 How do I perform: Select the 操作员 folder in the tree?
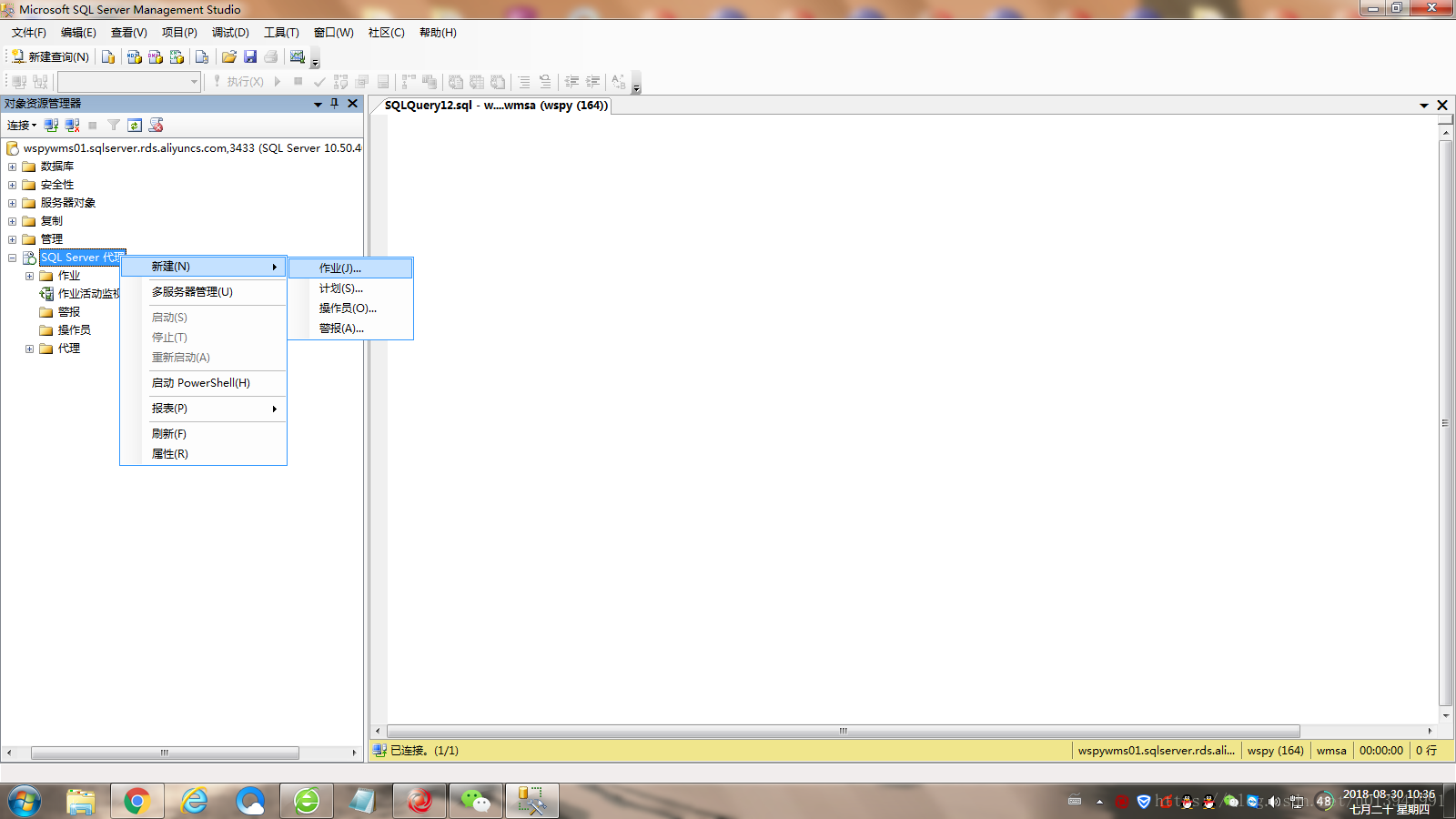click(x=75, y=330)
